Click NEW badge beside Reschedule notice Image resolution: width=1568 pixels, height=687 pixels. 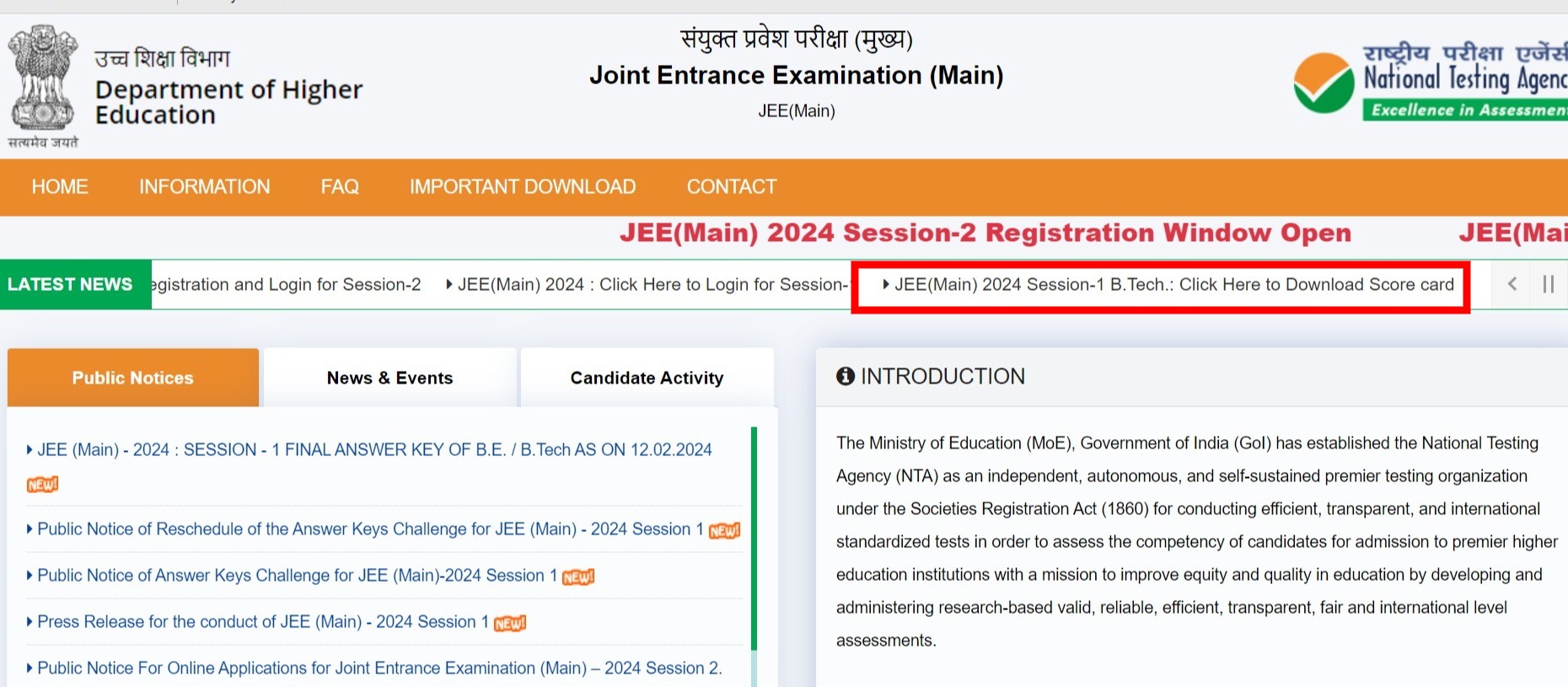click(x=724, y=530)
